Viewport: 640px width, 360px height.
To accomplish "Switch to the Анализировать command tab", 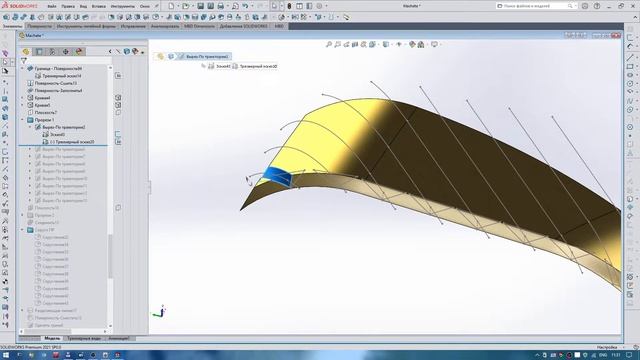I will [165, 26].
